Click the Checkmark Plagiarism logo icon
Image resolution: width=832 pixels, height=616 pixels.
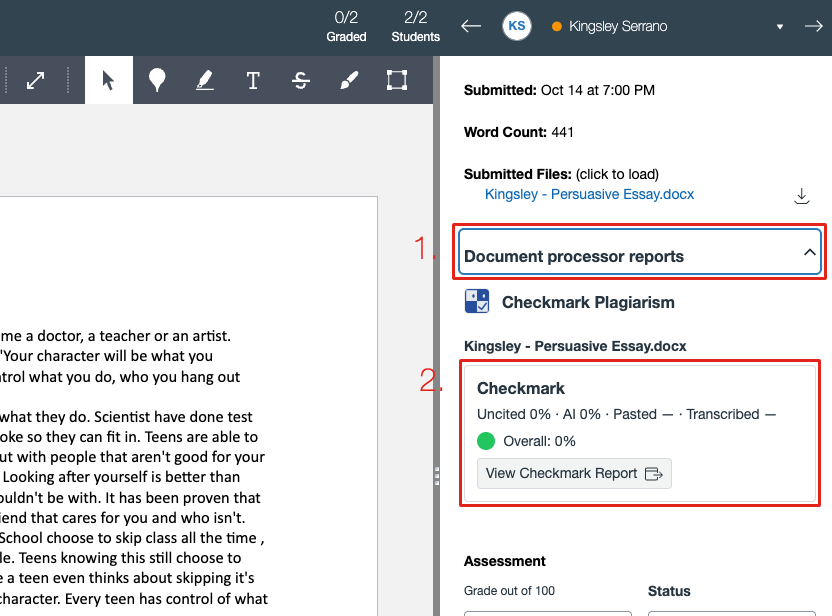coord(476,301)
